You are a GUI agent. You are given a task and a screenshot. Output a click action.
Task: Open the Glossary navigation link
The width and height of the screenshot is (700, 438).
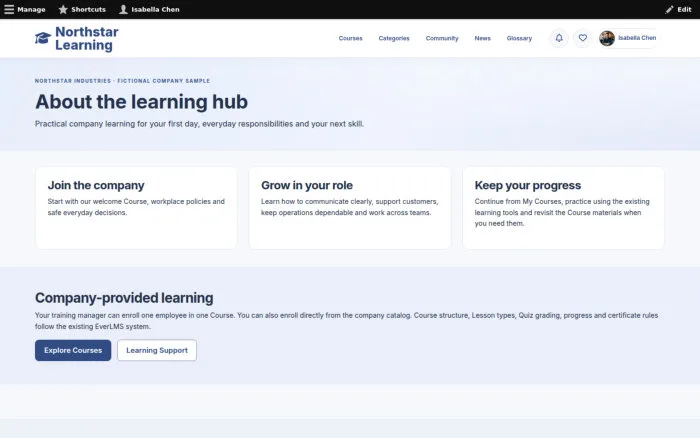click(x=519, y=38)
